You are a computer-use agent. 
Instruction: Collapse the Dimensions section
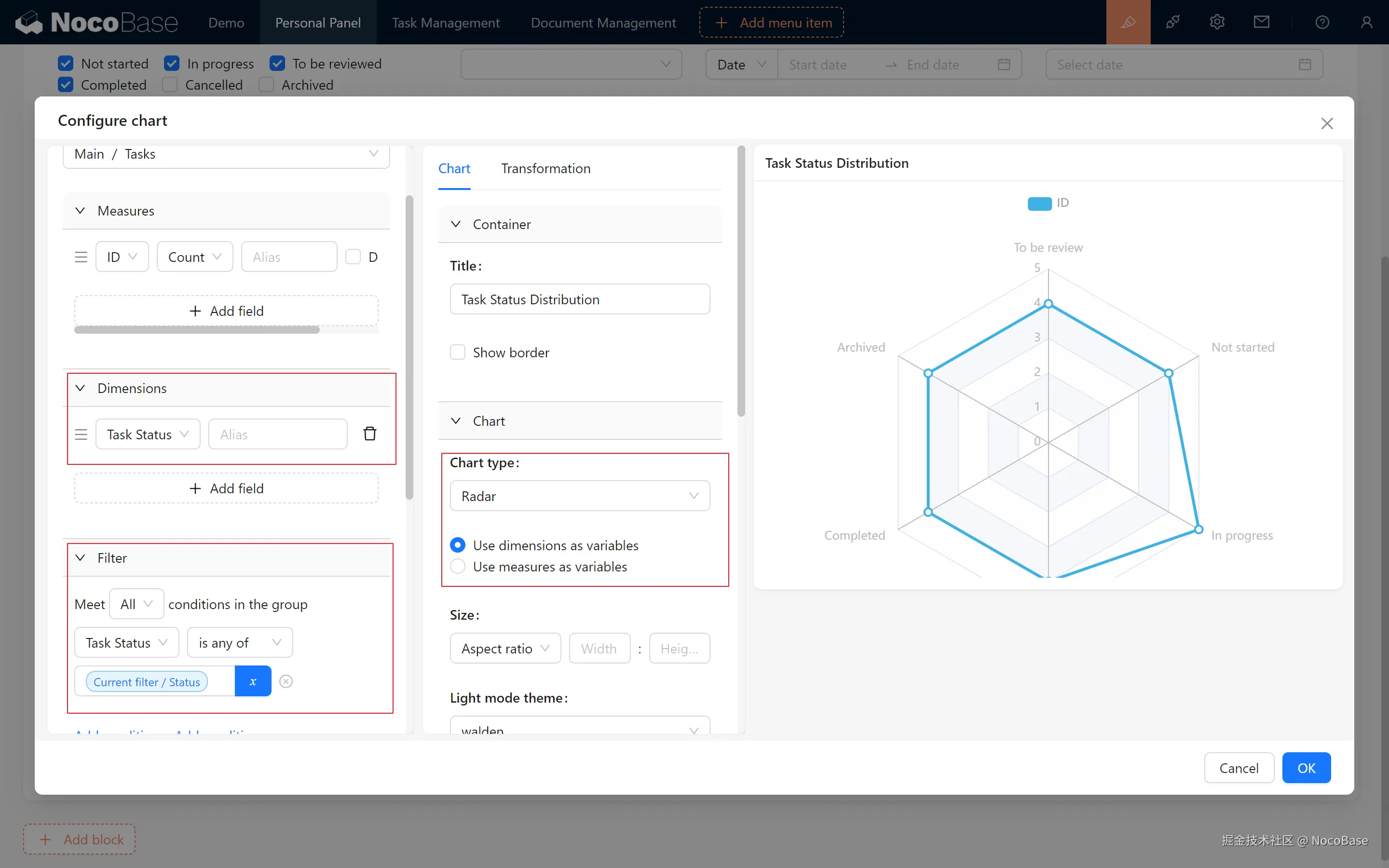click(x=81, y=388)
